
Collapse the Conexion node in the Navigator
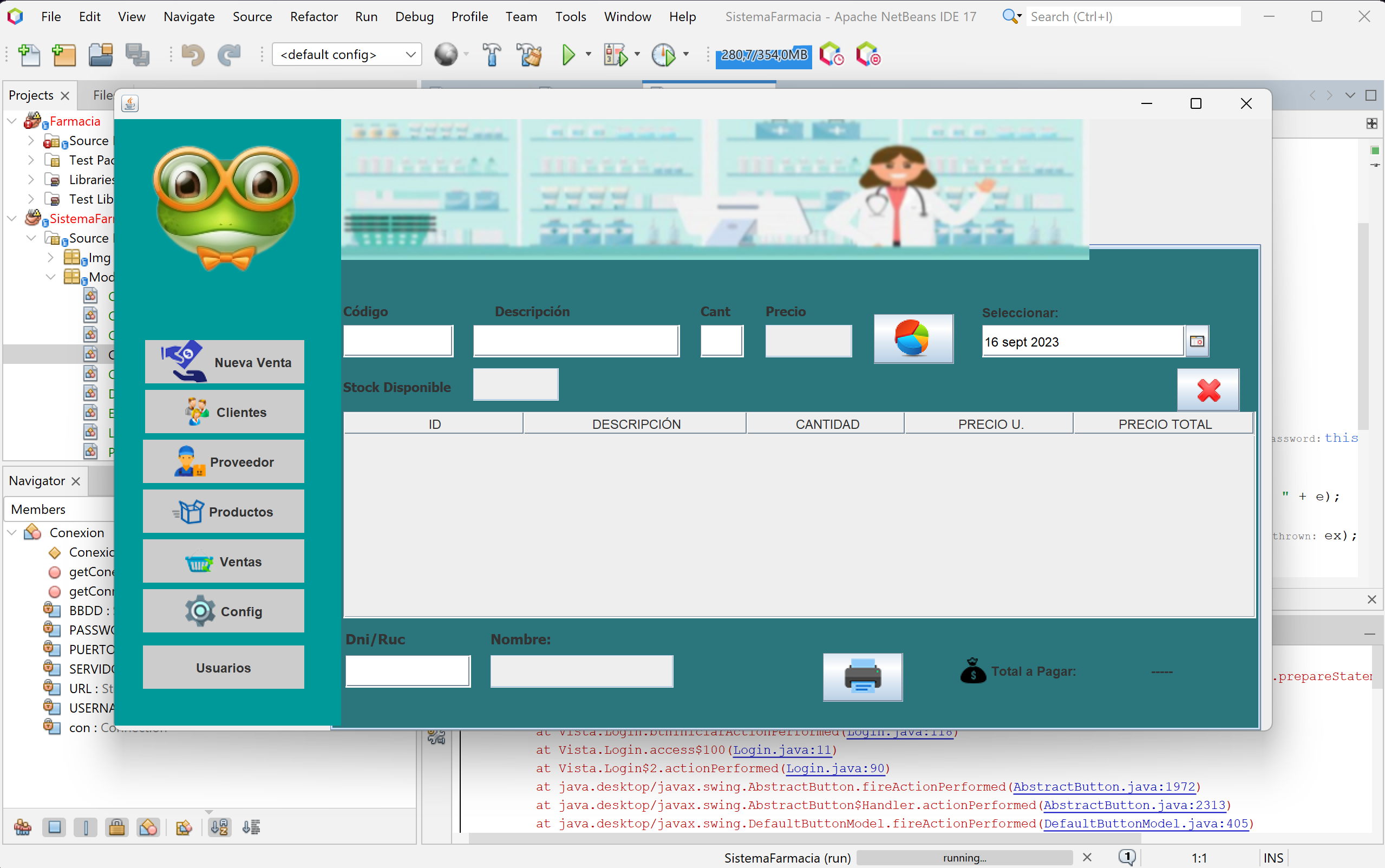(x=11, y=532)
